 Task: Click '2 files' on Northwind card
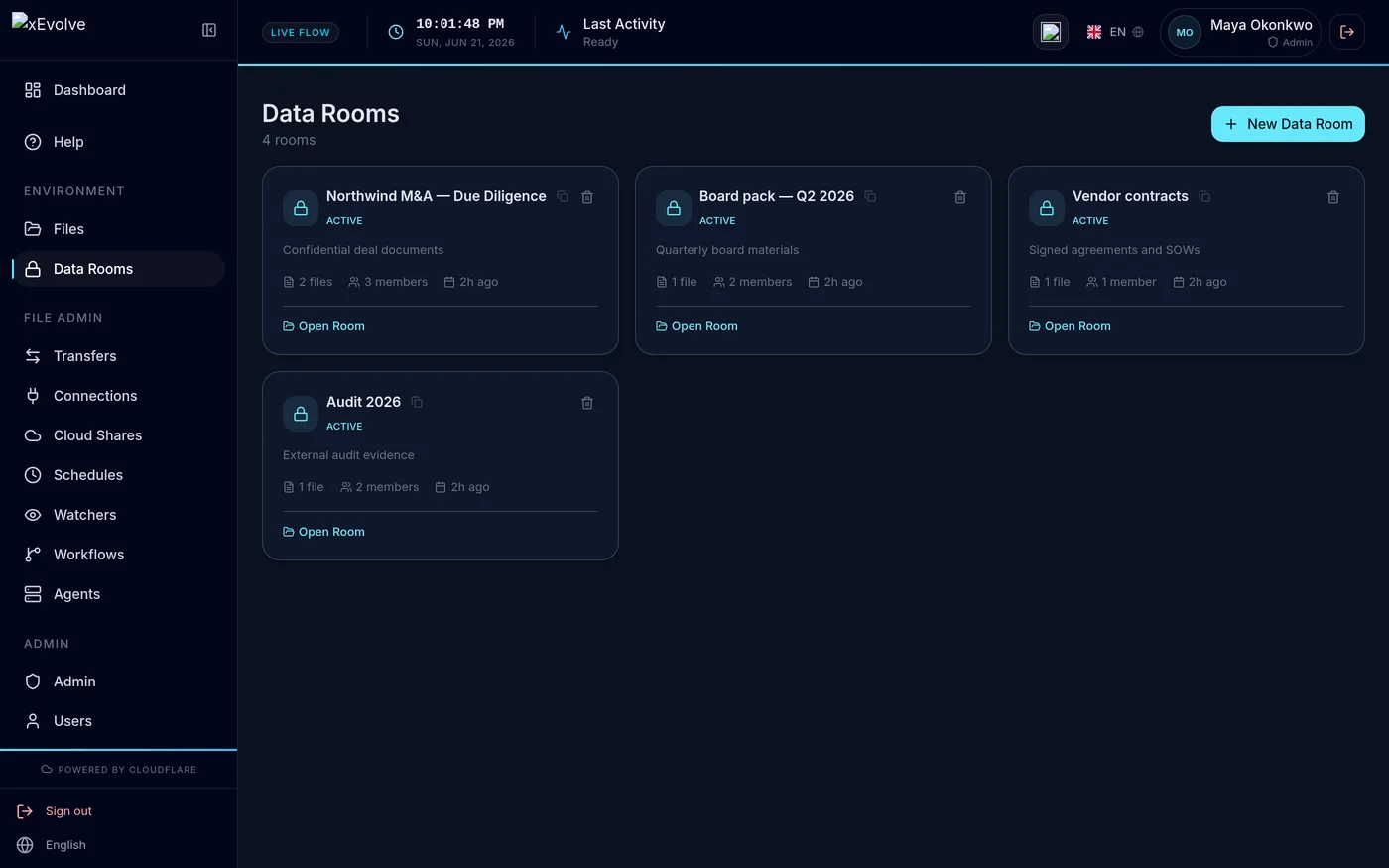308,282
